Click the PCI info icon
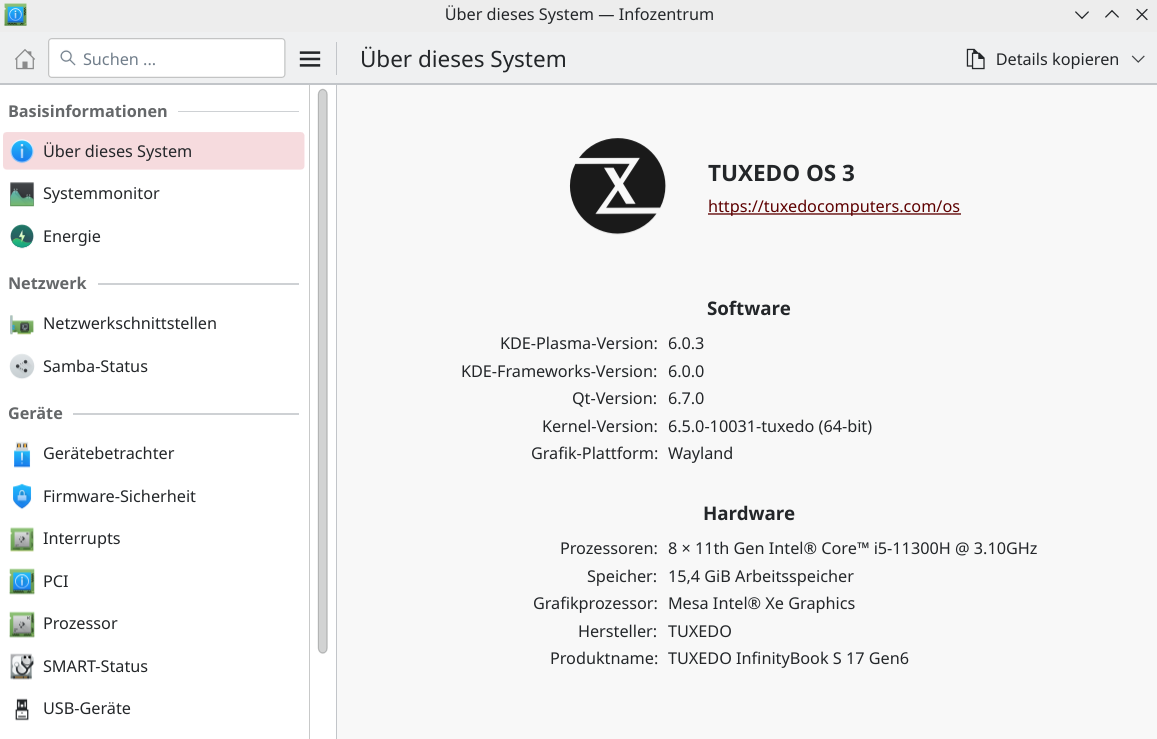Image resolution: width=1157 pixels, height=739 pixels. (x=22, y=581)
